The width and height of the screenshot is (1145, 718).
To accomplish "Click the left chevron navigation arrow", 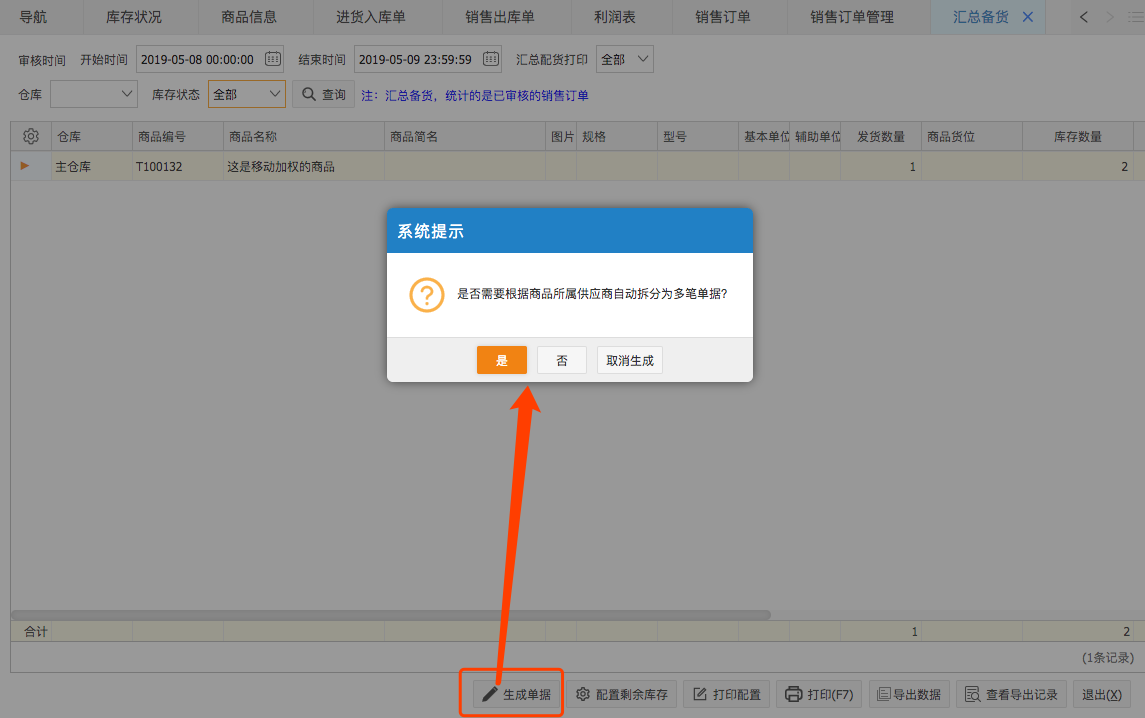I will 1083,16.
